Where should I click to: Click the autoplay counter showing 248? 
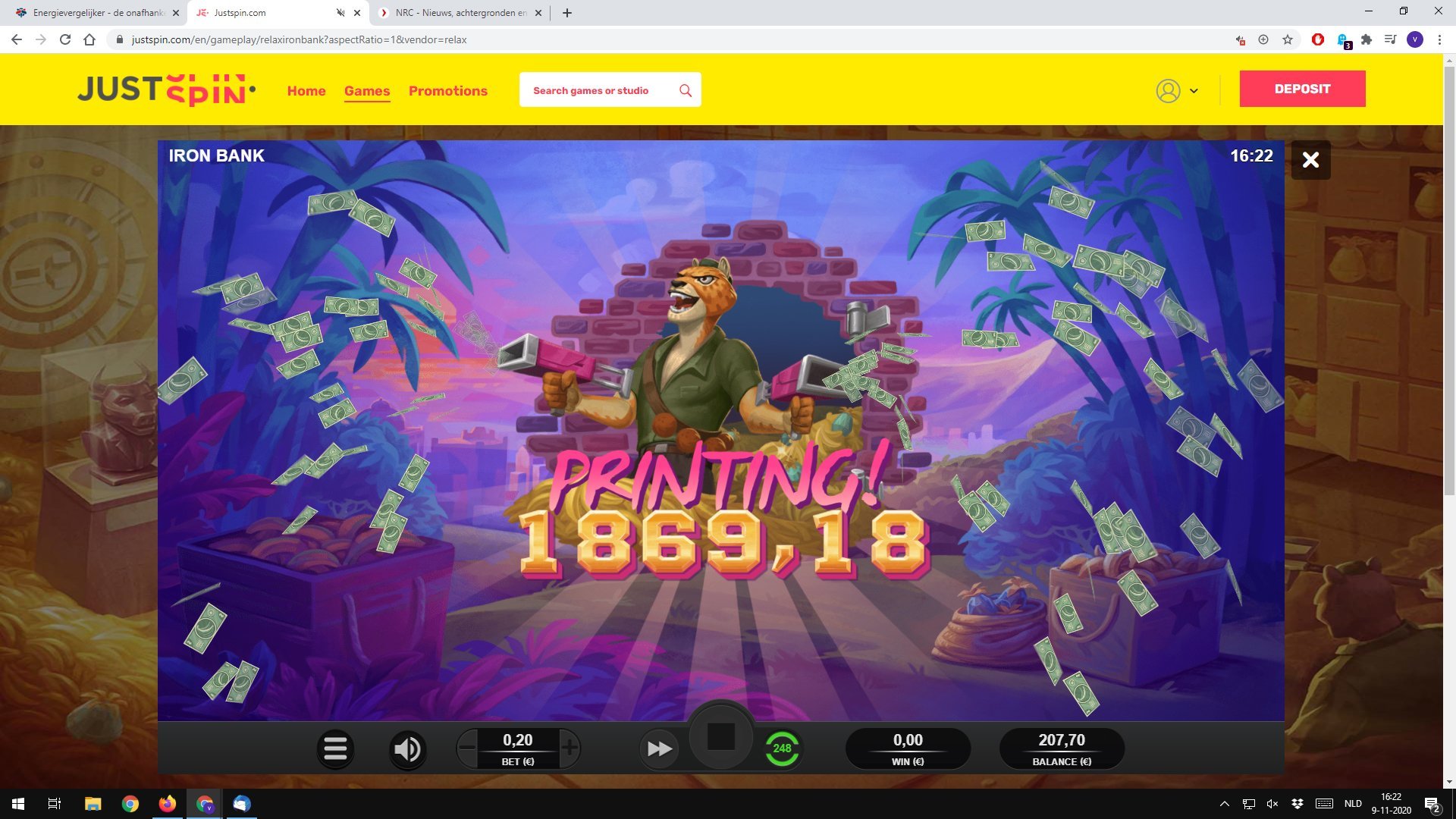[782, 748]
